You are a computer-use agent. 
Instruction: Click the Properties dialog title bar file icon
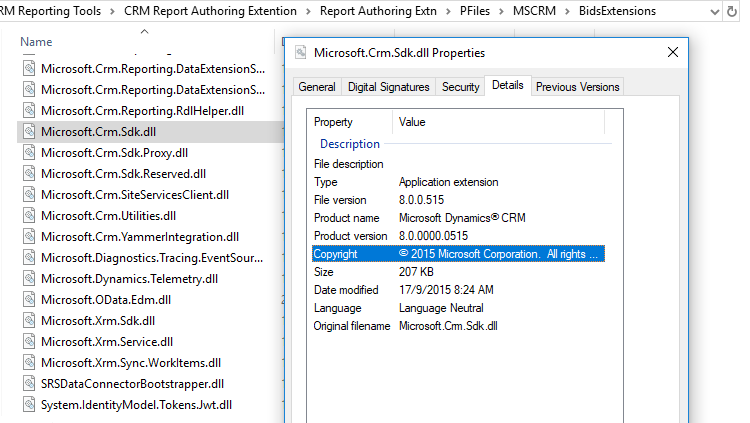(x=300, y=52)
